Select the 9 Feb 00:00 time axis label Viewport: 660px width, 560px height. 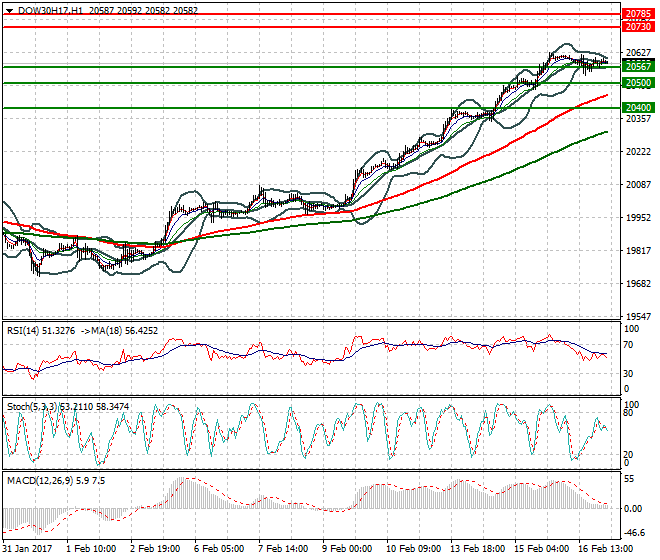[347, 549]
